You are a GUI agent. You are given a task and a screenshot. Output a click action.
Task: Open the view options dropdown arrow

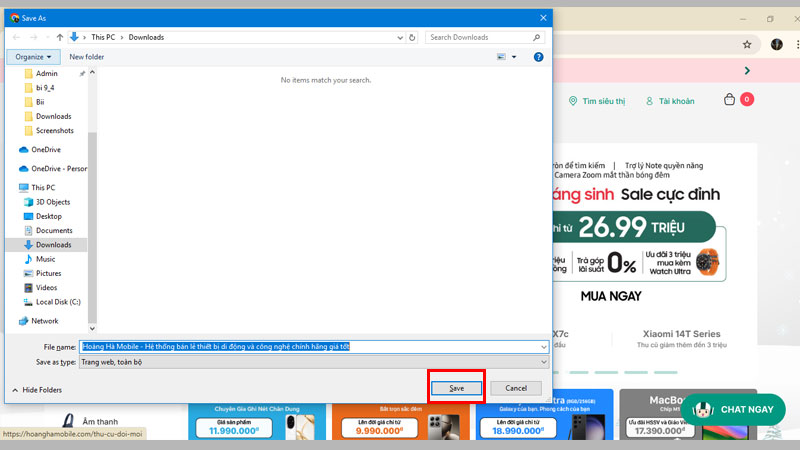[515, 57]
